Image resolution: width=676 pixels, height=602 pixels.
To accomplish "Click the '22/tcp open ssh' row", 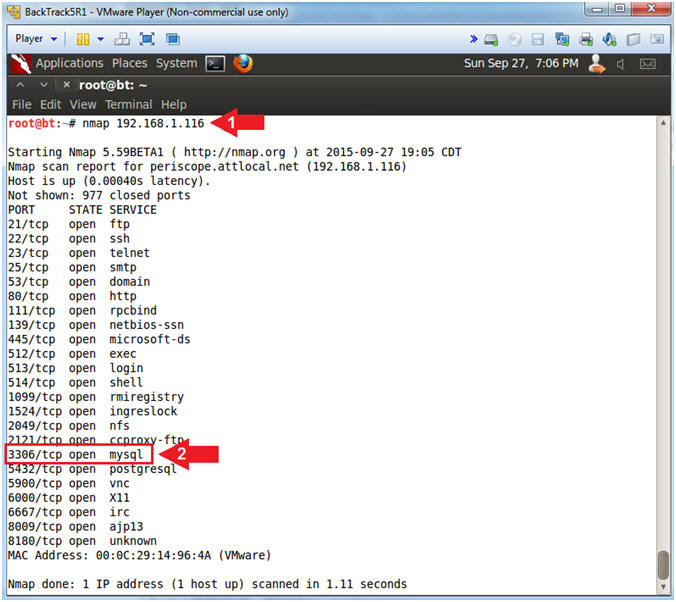I will point(69,239).
